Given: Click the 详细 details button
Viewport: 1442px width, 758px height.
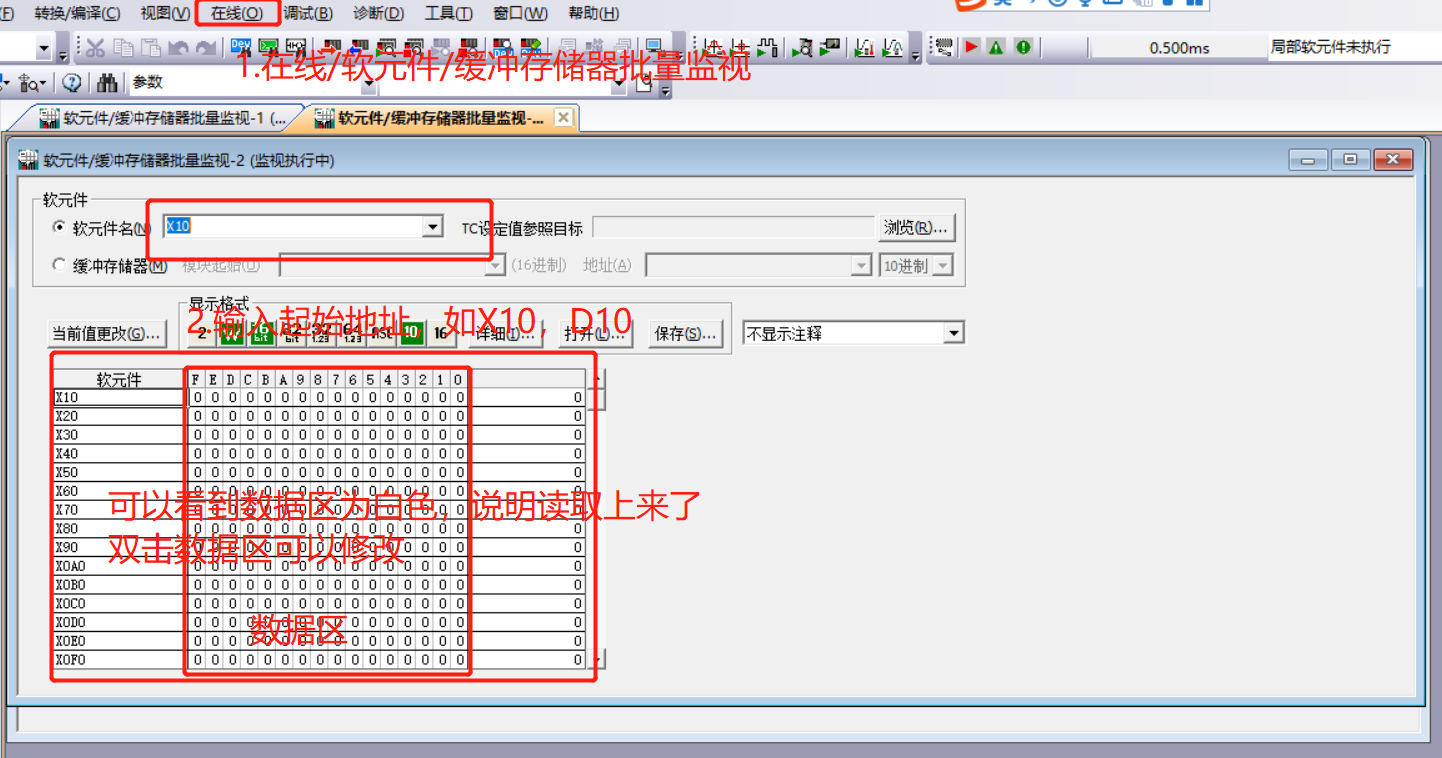Looking at the screenshot, I should point(506,334).
